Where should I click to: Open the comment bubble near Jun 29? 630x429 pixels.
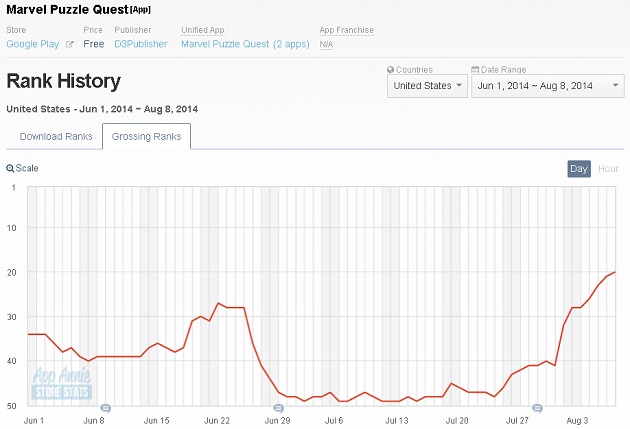278,409
